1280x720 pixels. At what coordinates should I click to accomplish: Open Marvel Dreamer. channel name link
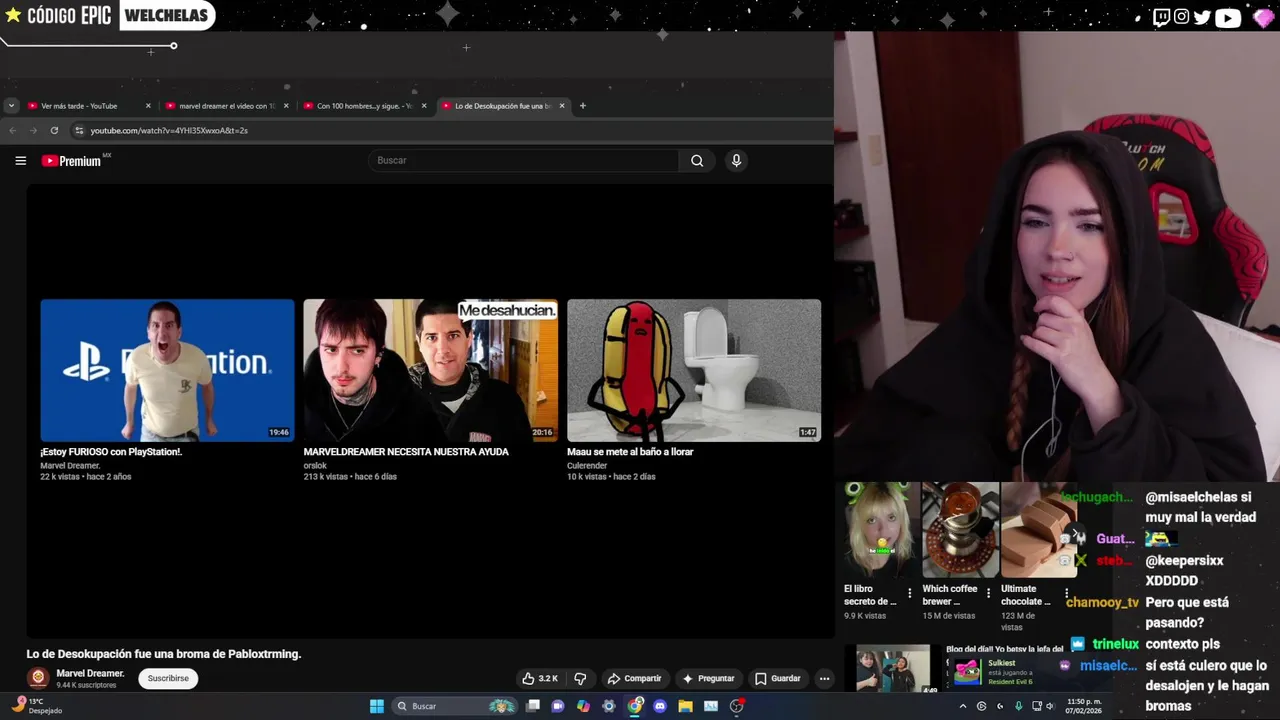tap(90, 673)
